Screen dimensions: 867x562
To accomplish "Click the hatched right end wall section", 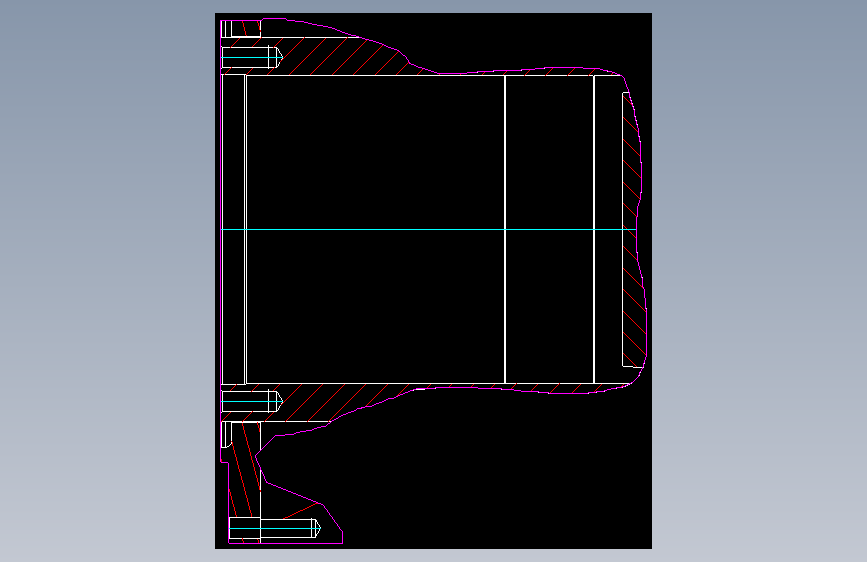I will tap(634, 230).
